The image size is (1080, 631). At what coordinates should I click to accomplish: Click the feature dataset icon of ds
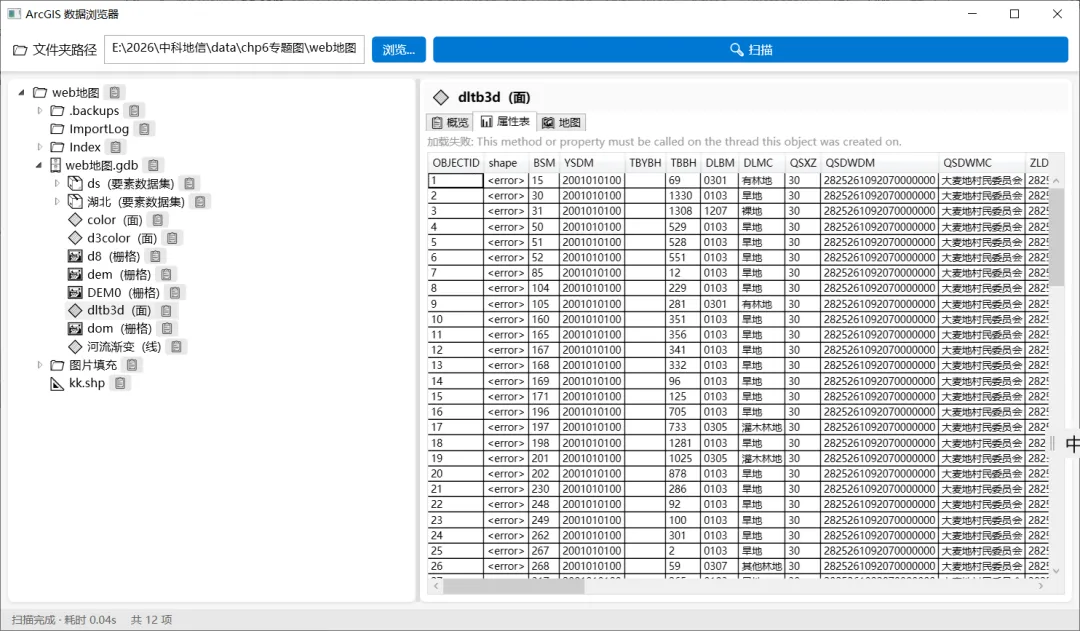75,183
